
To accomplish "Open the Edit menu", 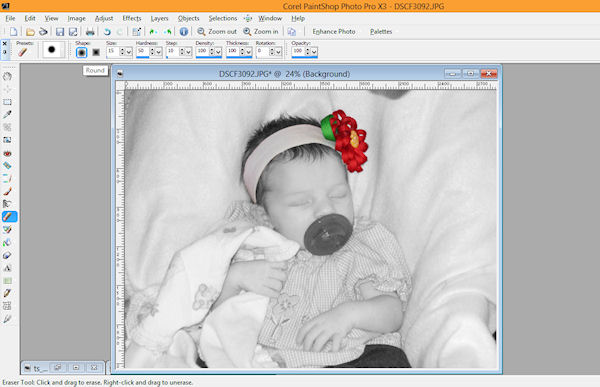I will (30, 18).
